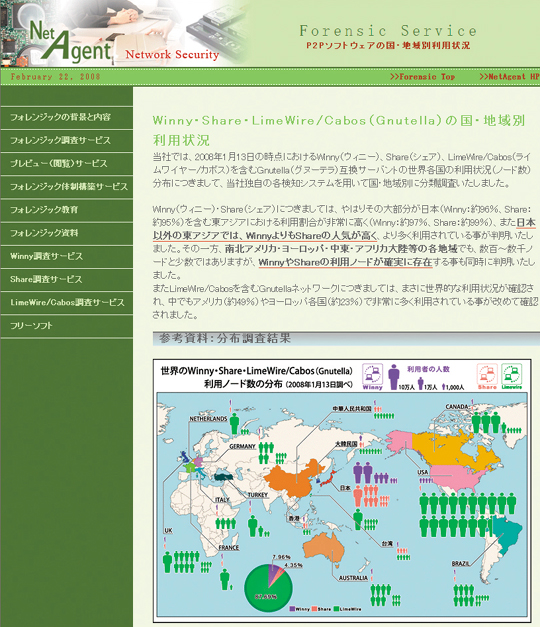Click the 香港 label on map
Image resolution: width=540 pixels, height=627 pixels.
click(x=294, y=518)
